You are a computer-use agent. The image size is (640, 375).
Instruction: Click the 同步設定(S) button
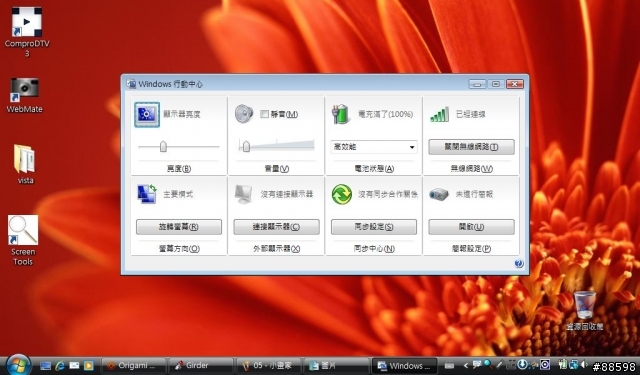(374, 227)
